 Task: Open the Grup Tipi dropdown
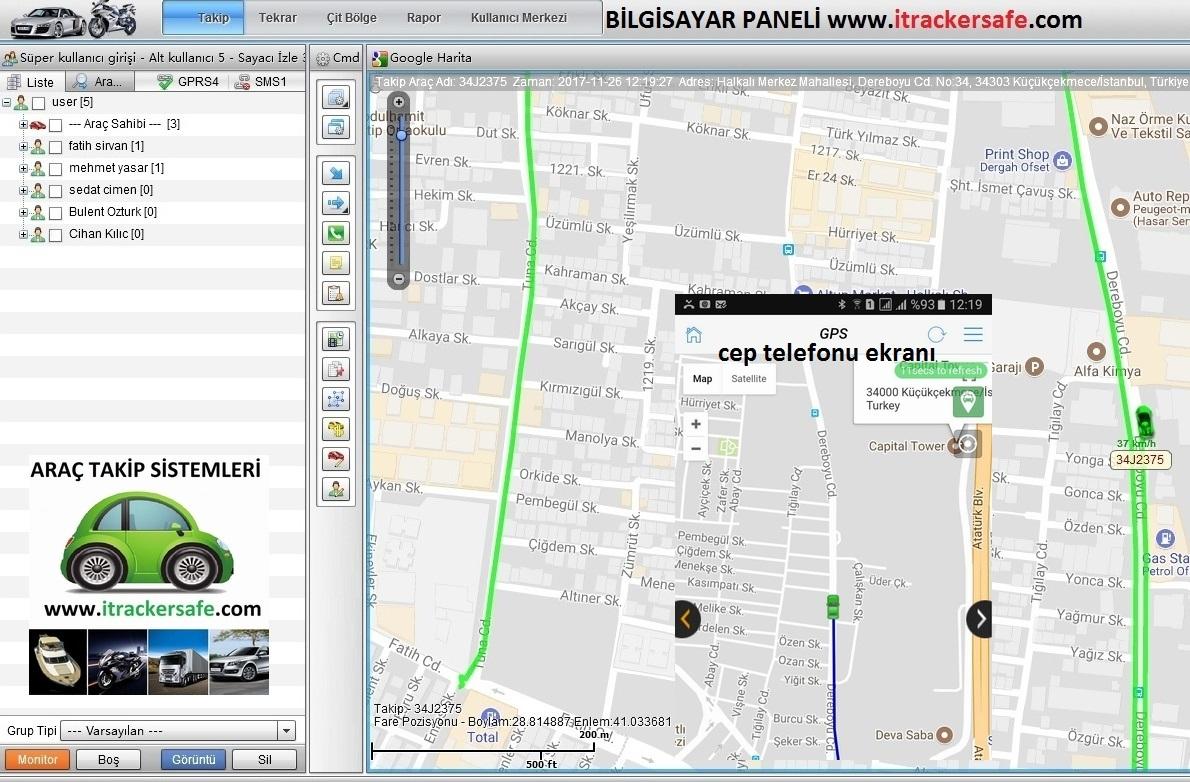[286, 731]
